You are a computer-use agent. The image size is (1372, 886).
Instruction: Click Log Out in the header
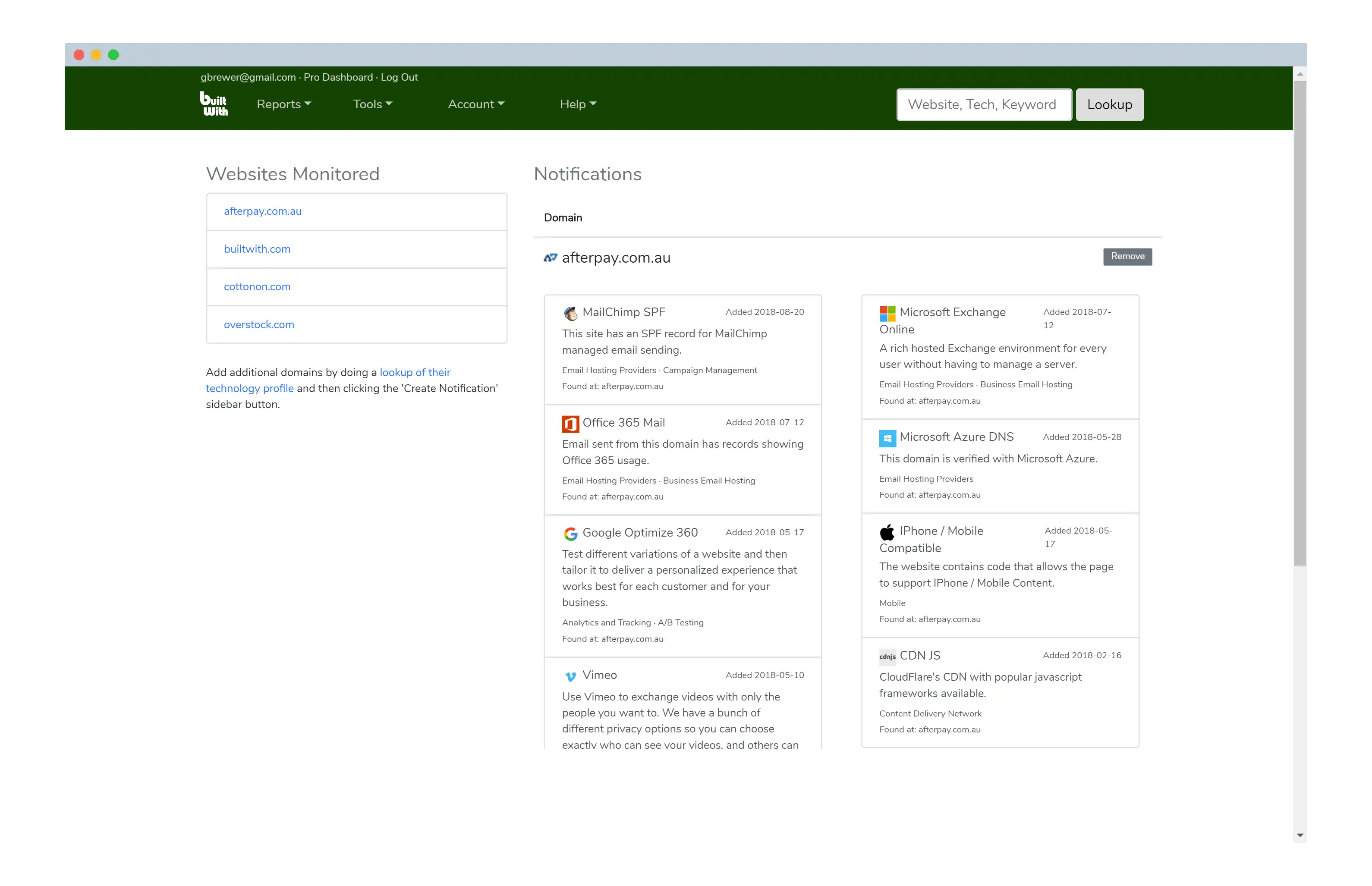pos(399,77)
